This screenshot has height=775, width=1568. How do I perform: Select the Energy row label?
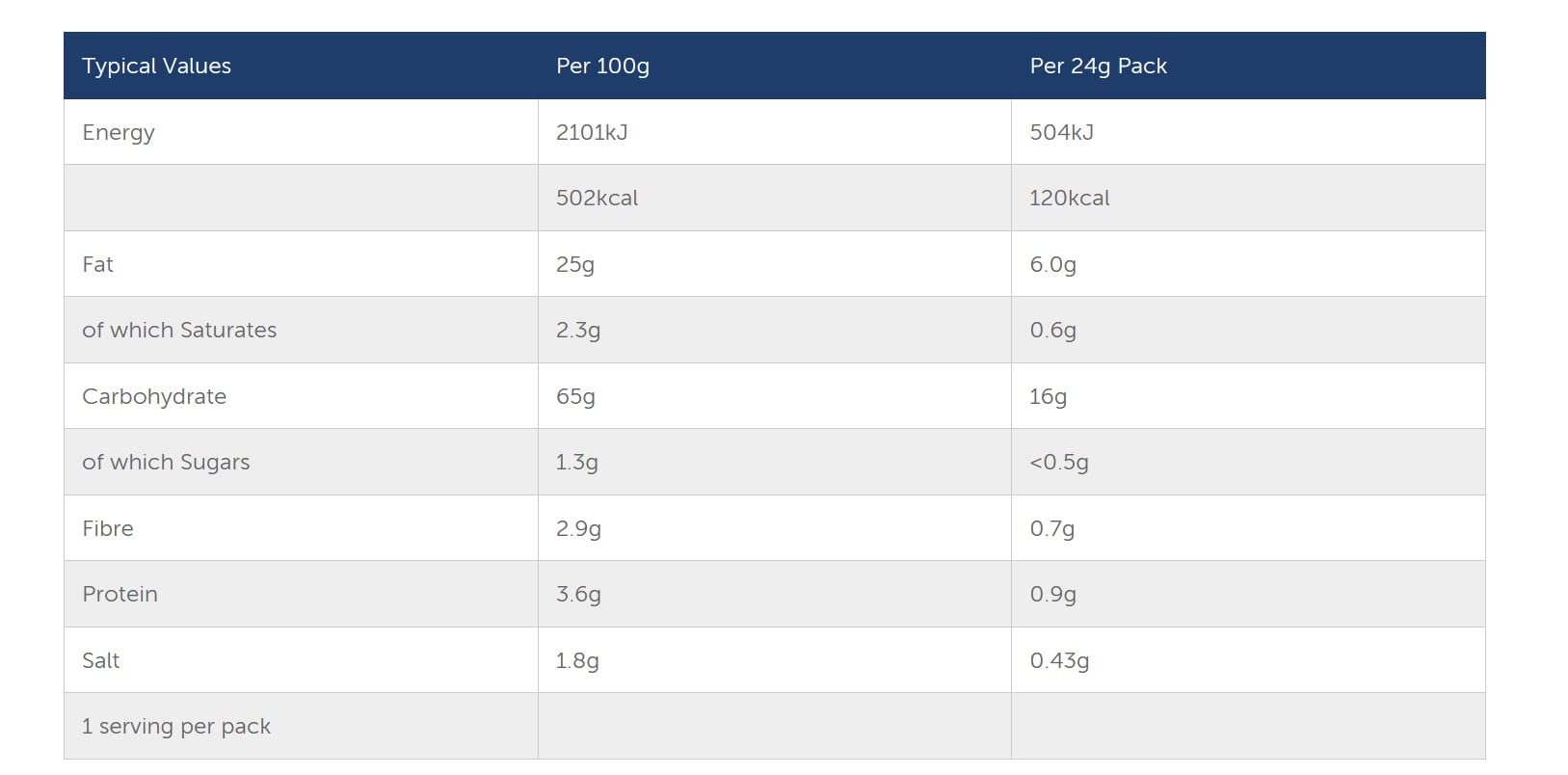[x=119, y=133]
